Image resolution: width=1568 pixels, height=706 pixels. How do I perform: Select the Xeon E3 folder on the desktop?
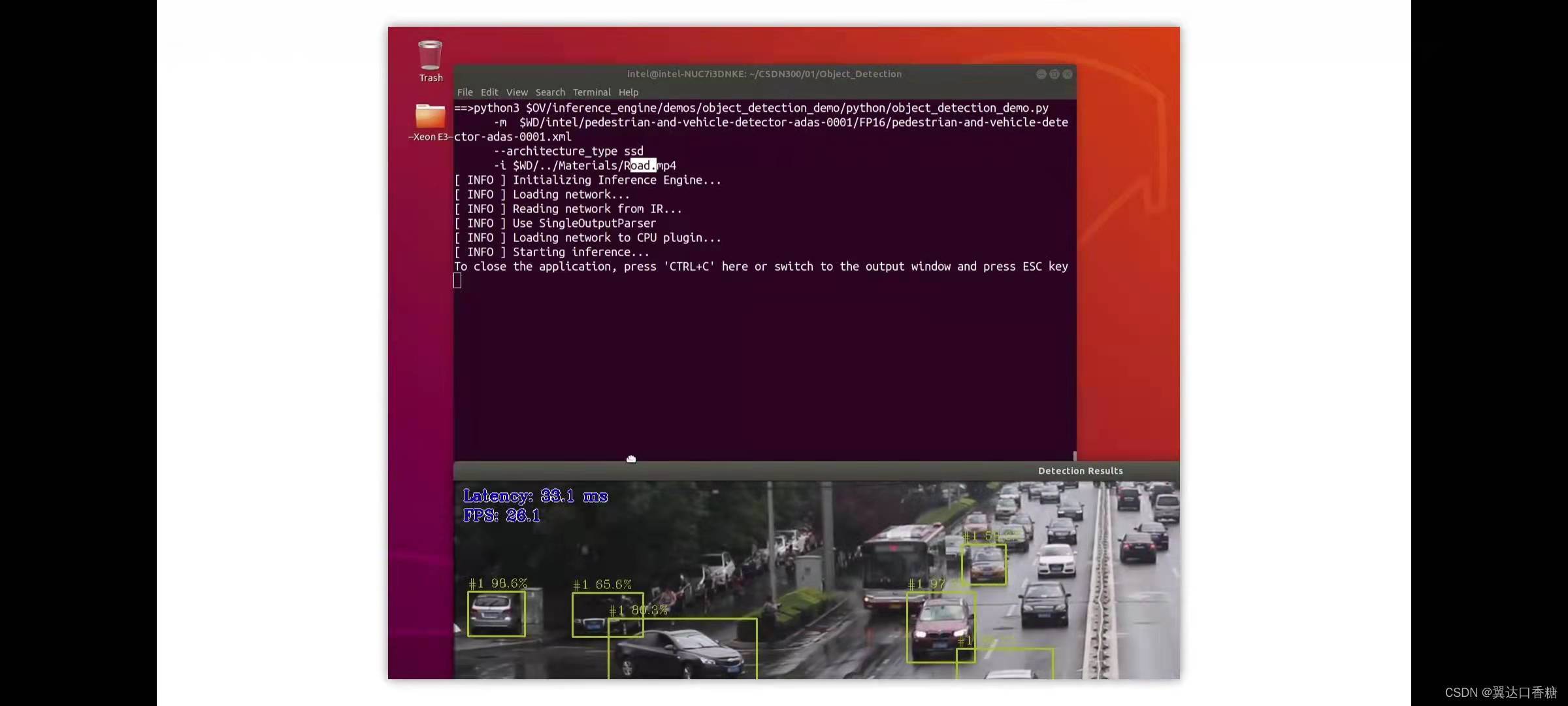click(x=430, y=122)
